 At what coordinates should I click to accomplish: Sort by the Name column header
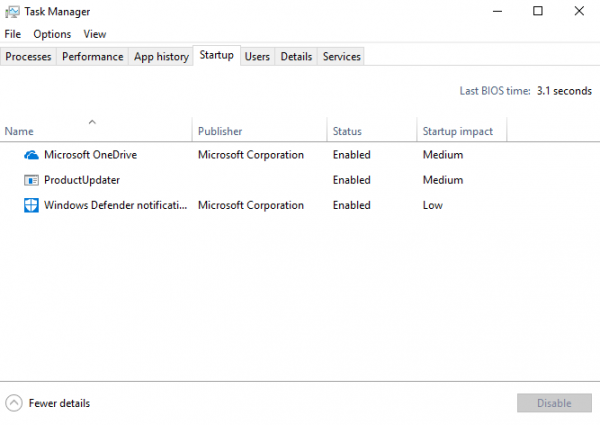[x=19, y=131]
